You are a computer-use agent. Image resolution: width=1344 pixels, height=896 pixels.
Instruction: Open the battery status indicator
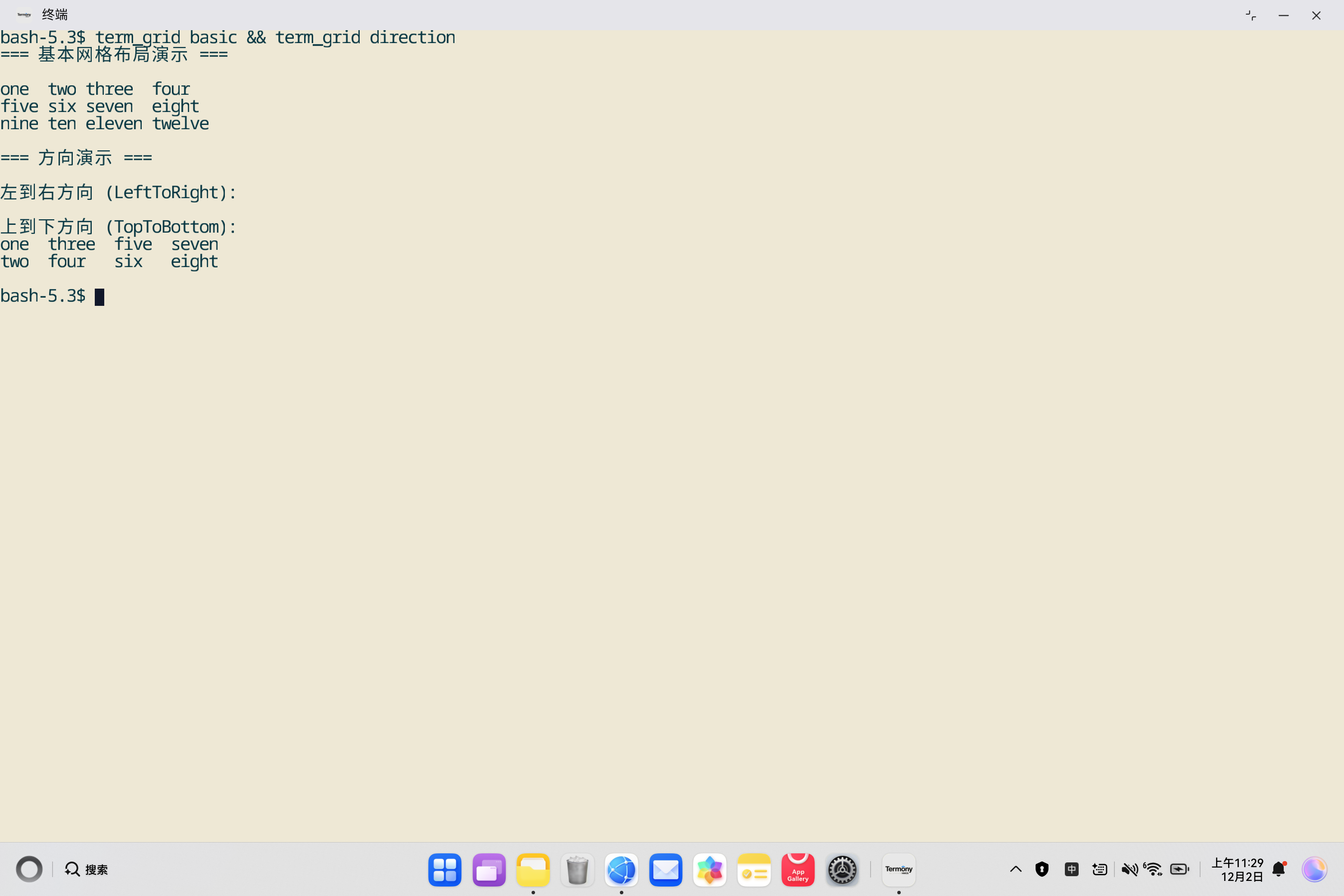[1179, 869]
